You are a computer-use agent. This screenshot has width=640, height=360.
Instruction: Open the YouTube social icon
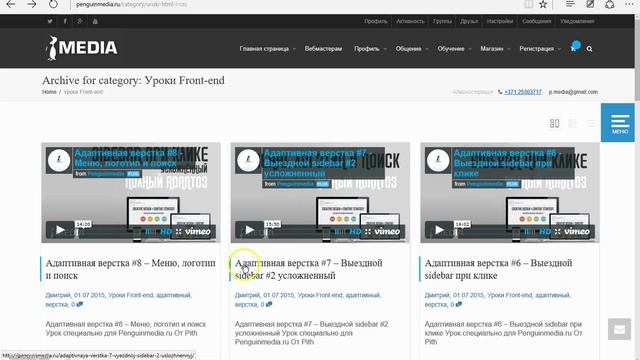(95, 21)
